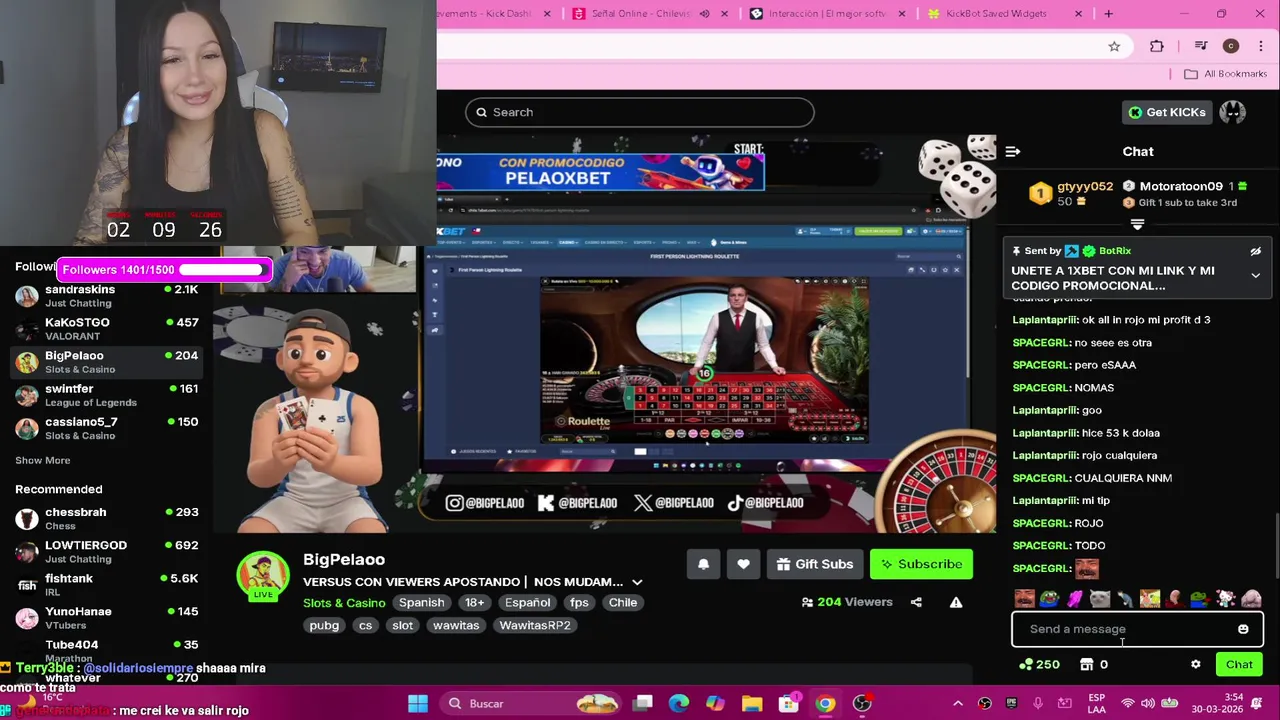Viewport: 1280px width, 720px height.
Task: Open browser extensions puzzle icon
Action: pyautogui.click(x=1157, y=46)
